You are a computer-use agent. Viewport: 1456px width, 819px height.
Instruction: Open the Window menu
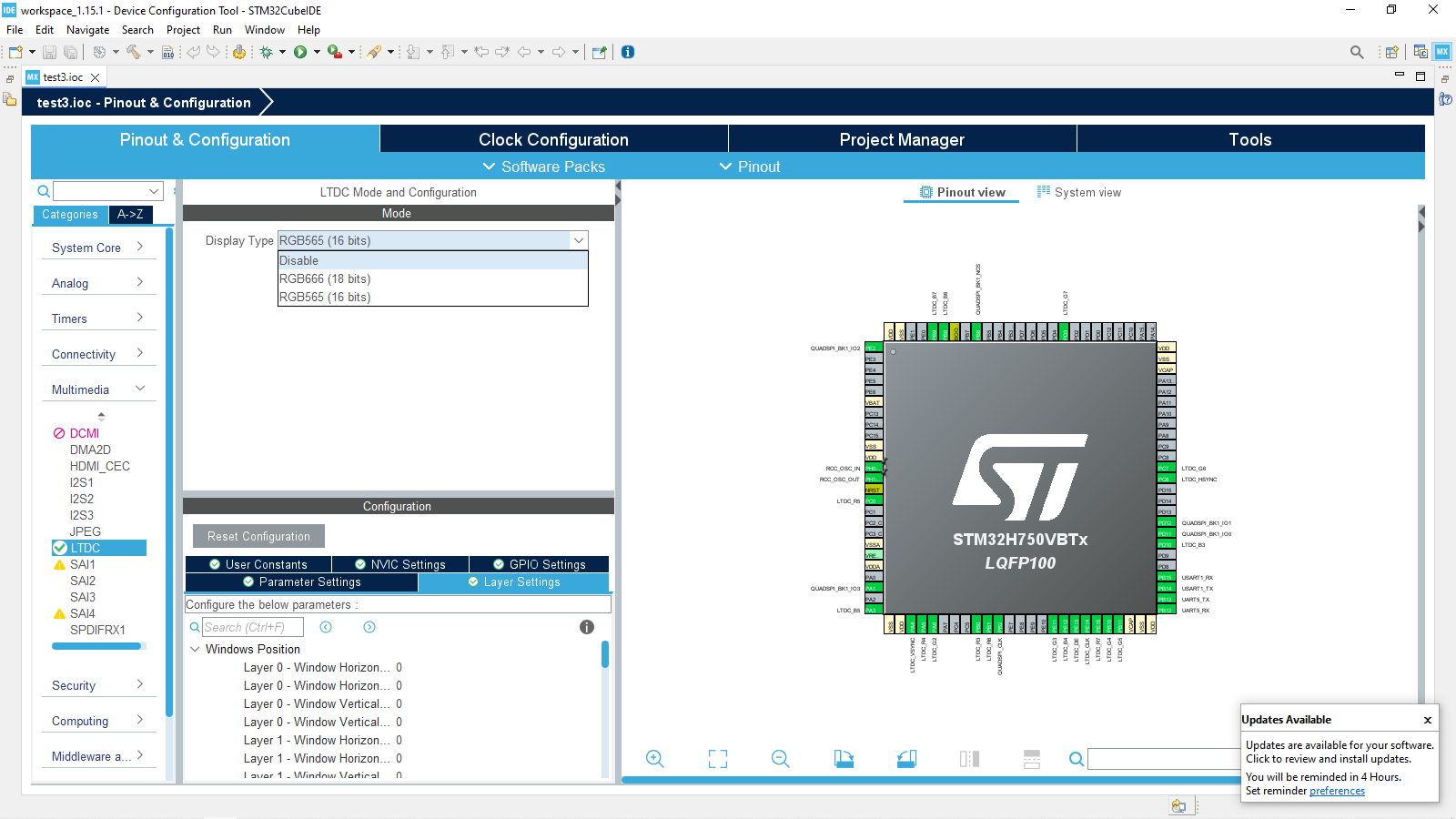coord(265,30)
